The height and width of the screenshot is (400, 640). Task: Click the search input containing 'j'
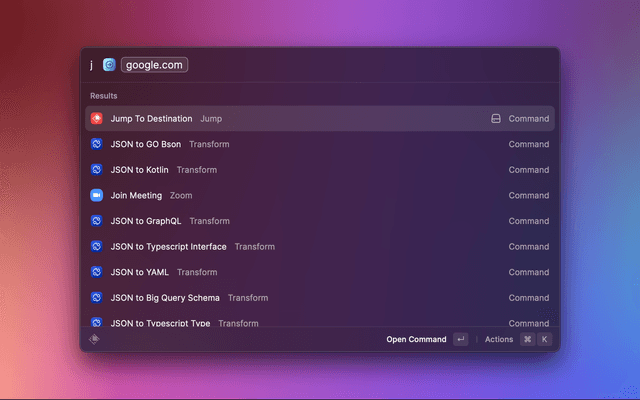(91, 65)
